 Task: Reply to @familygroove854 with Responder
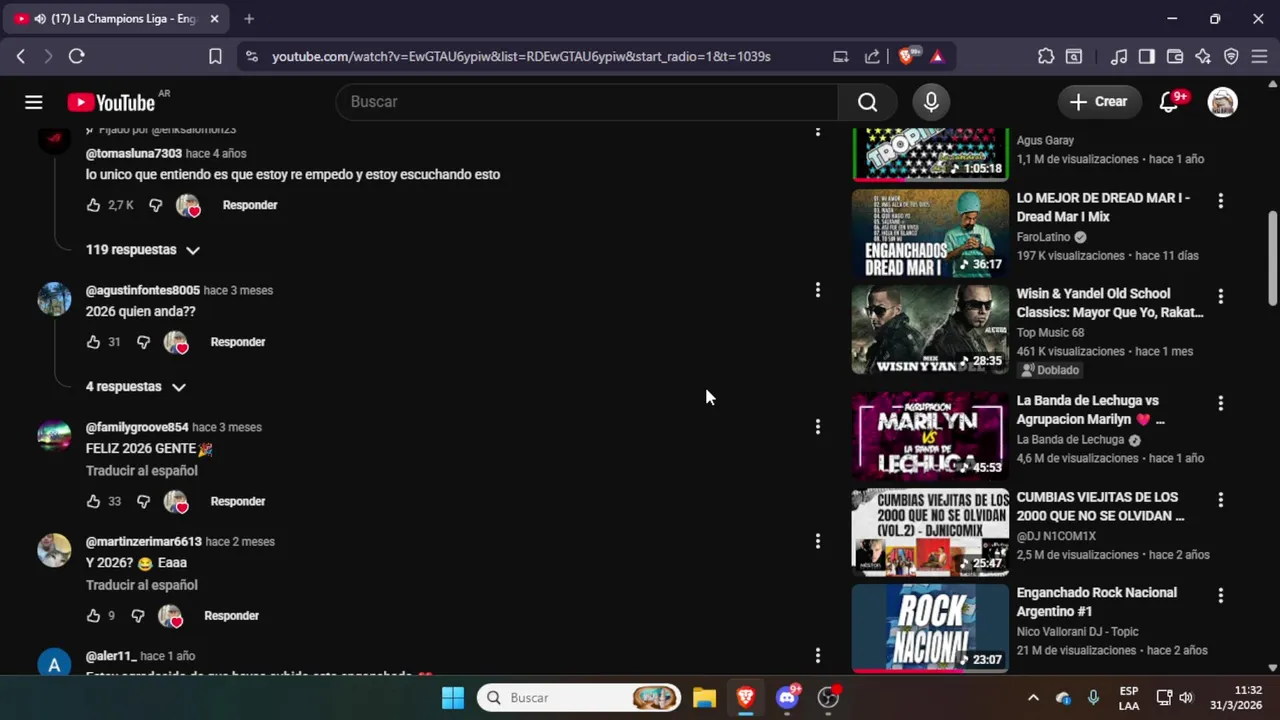click(238, 501)
